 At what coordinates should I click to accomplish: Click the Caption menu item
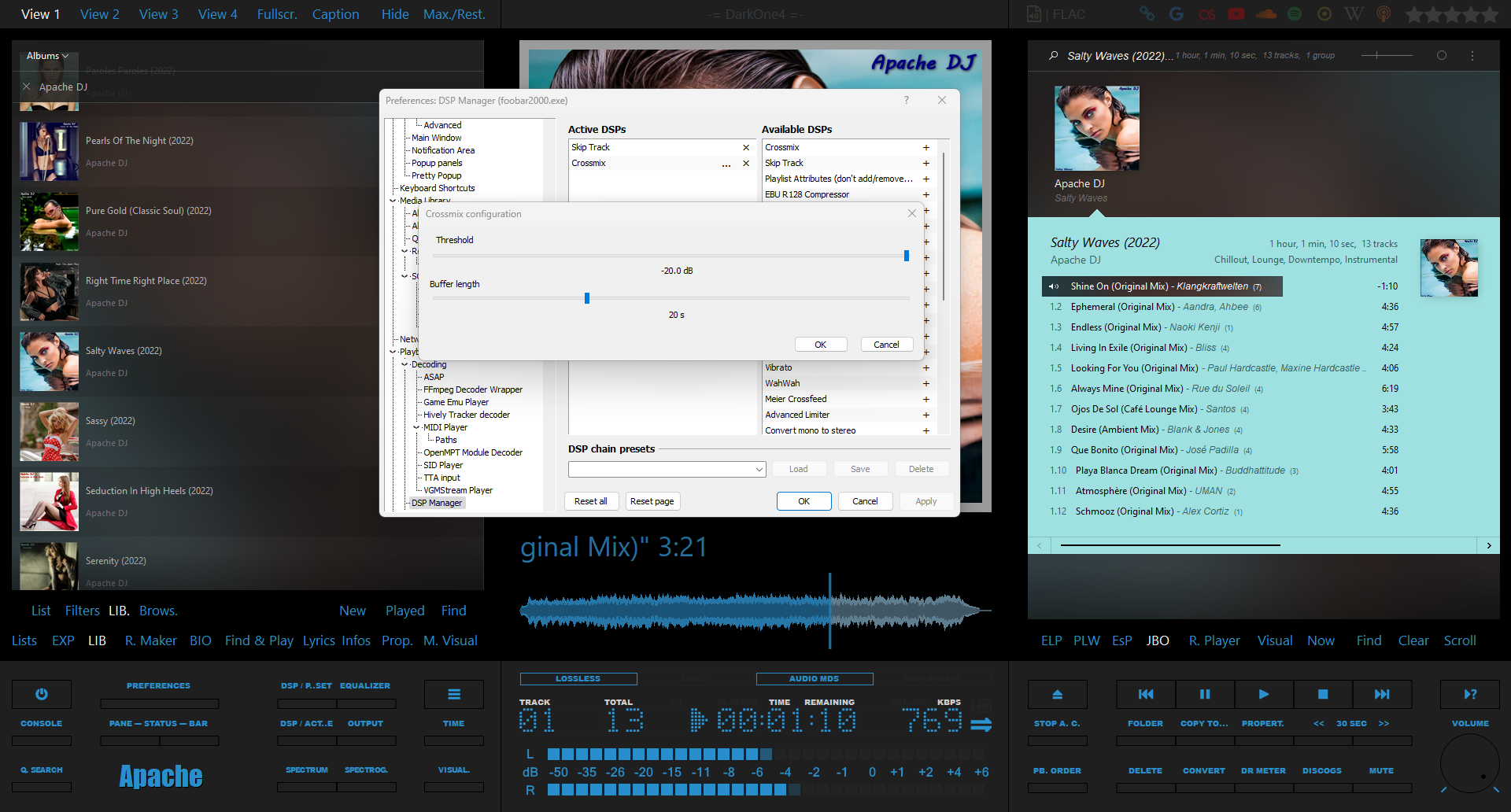335,14
